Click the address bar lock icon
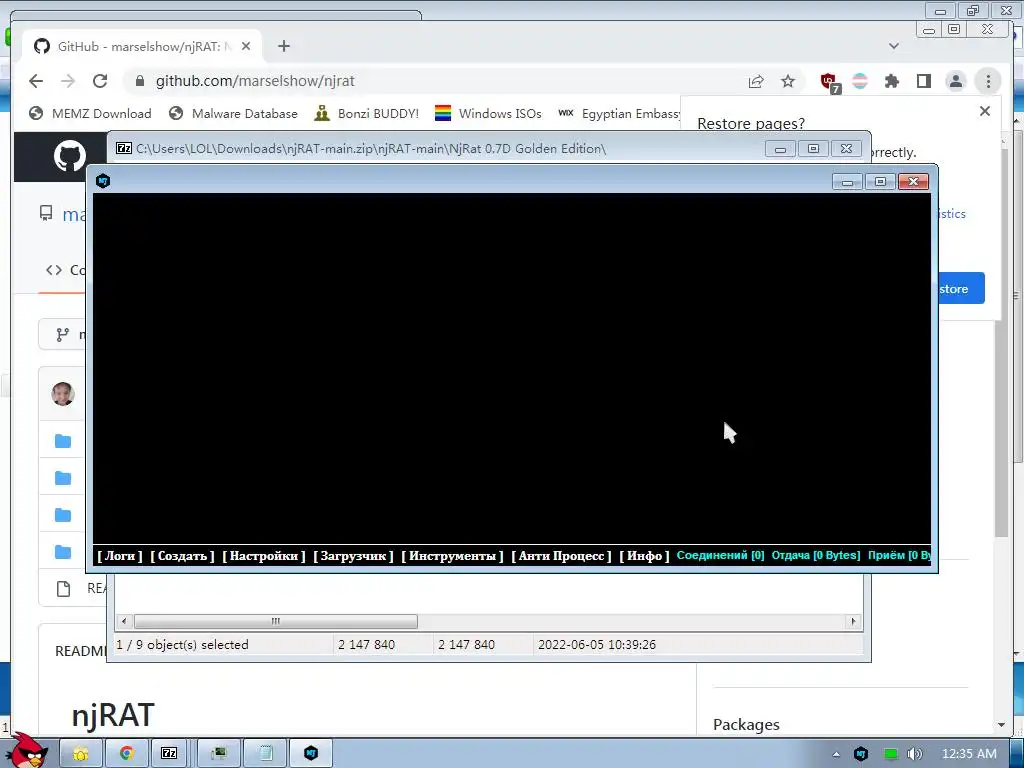 [139, 81]
